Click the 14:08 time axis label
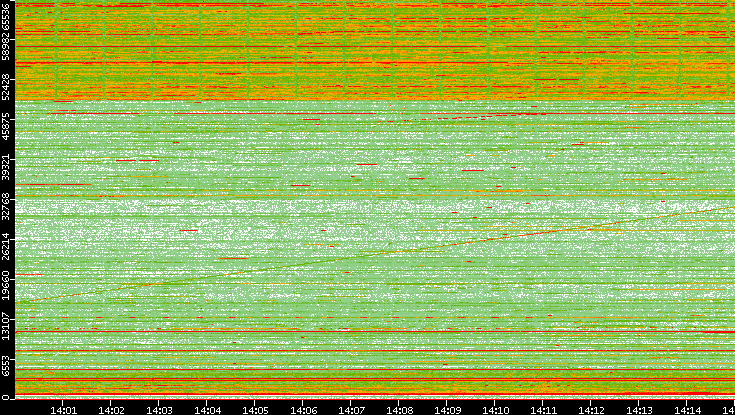735x415 pixels. click(x=399, y=410)
